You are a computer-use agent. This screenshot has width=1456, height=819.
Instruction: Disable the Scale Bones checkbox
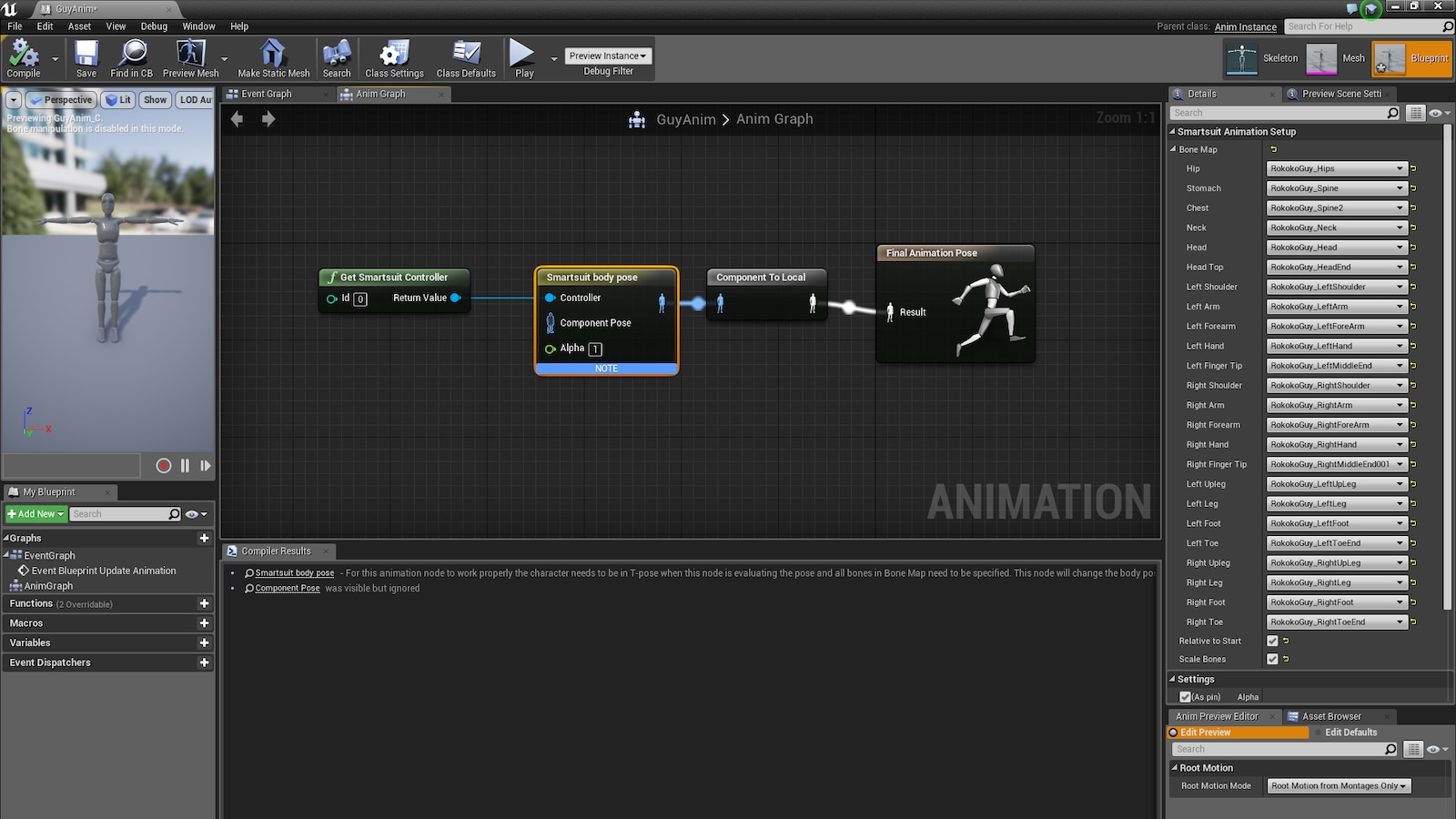click(1271, 659)
